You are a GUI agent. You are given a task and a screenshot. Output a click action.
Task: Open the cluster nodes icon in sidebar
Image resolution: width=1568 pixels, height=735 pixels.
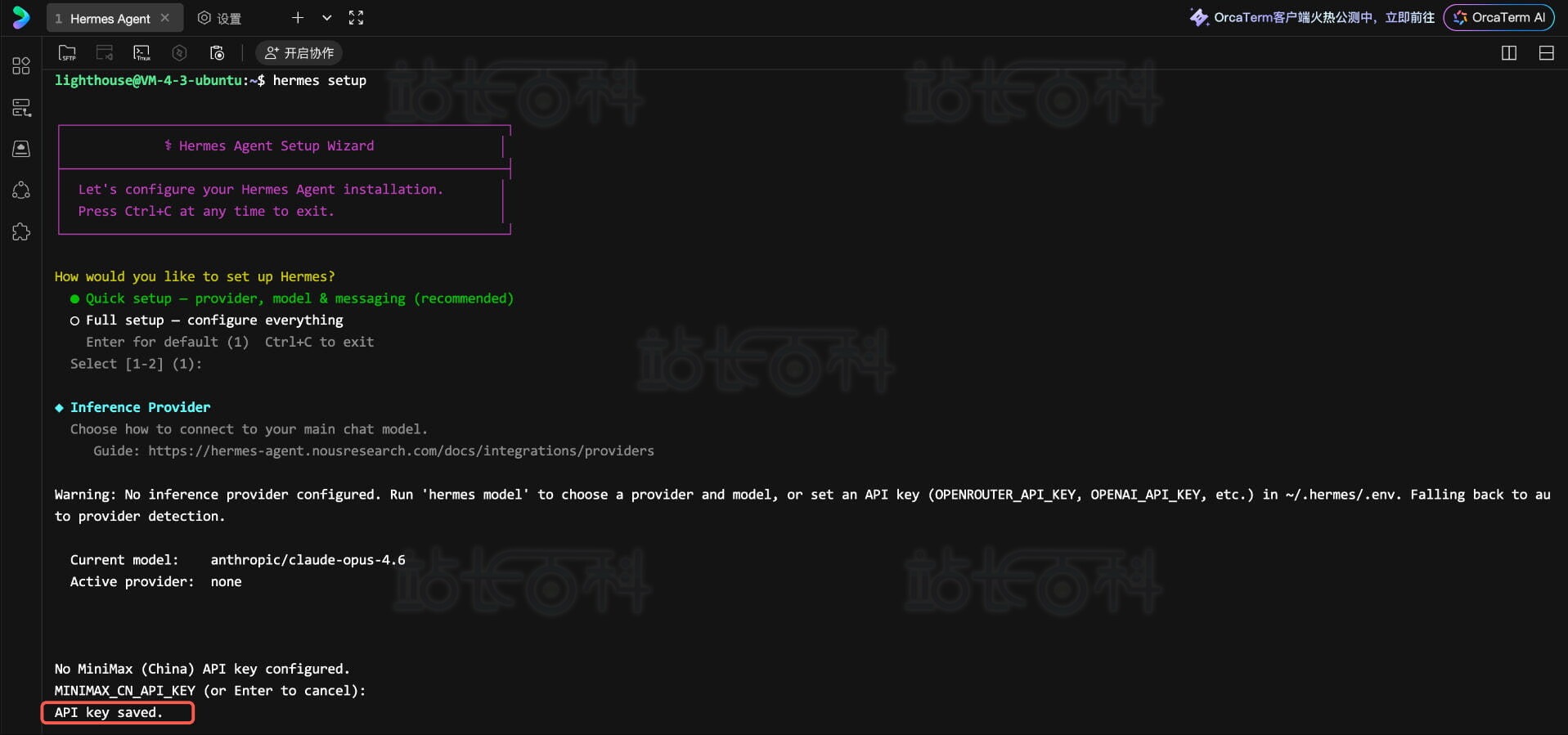pyautogui.click(x=21, y=190)
